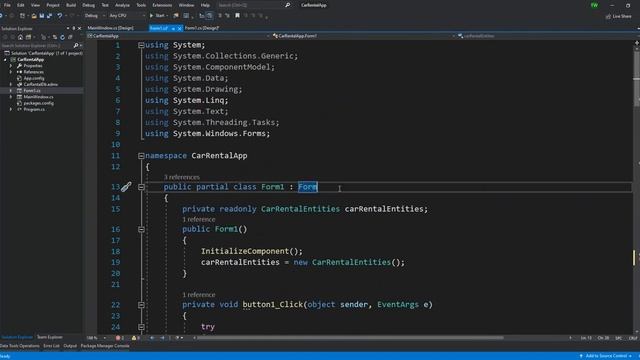Click the Undo arrow in the toolbar

(60, 16)
